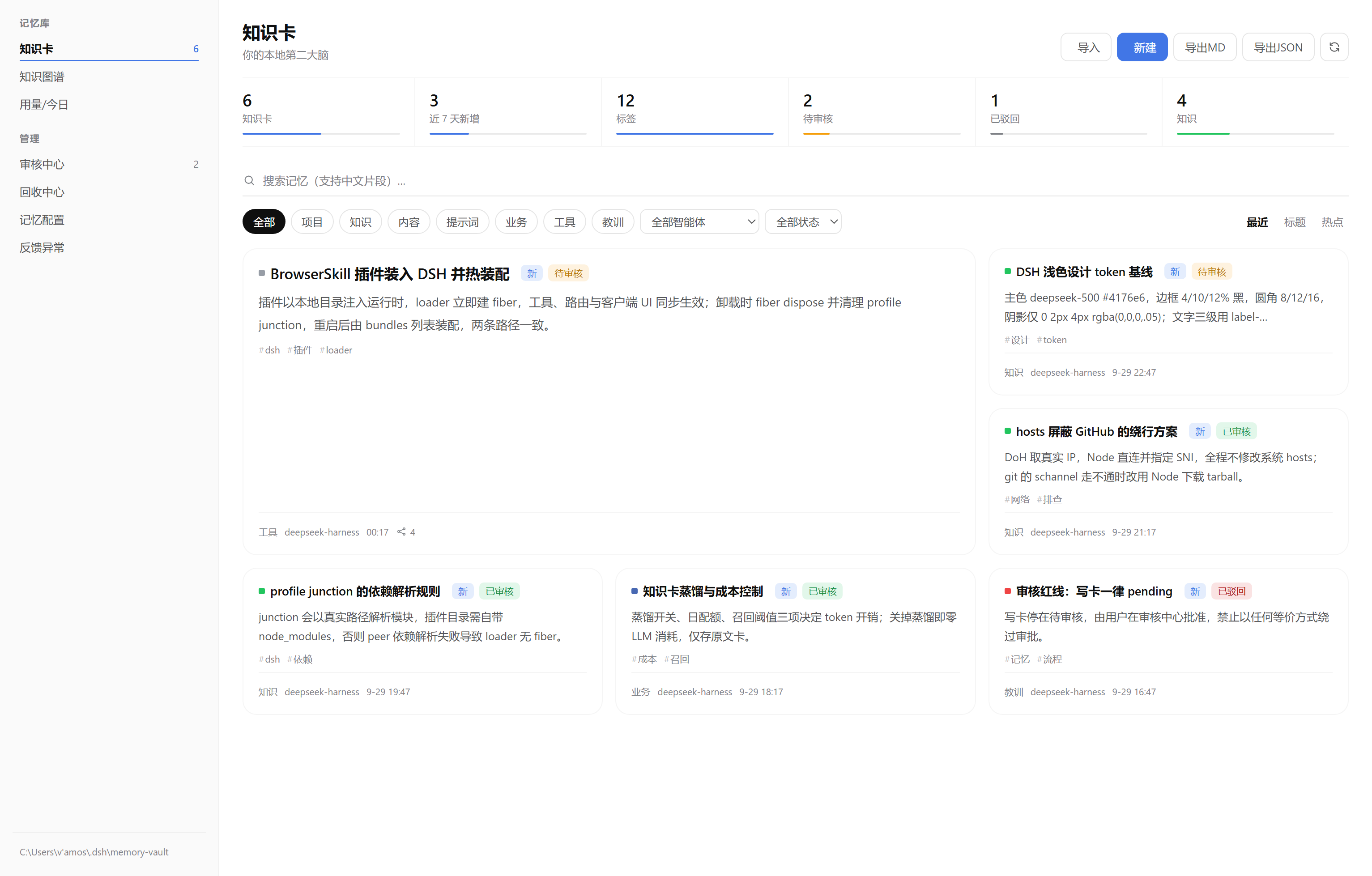Click the 导出JSON button
The width and height of the screenshot is (1372, 876).
pos(1278,47)
